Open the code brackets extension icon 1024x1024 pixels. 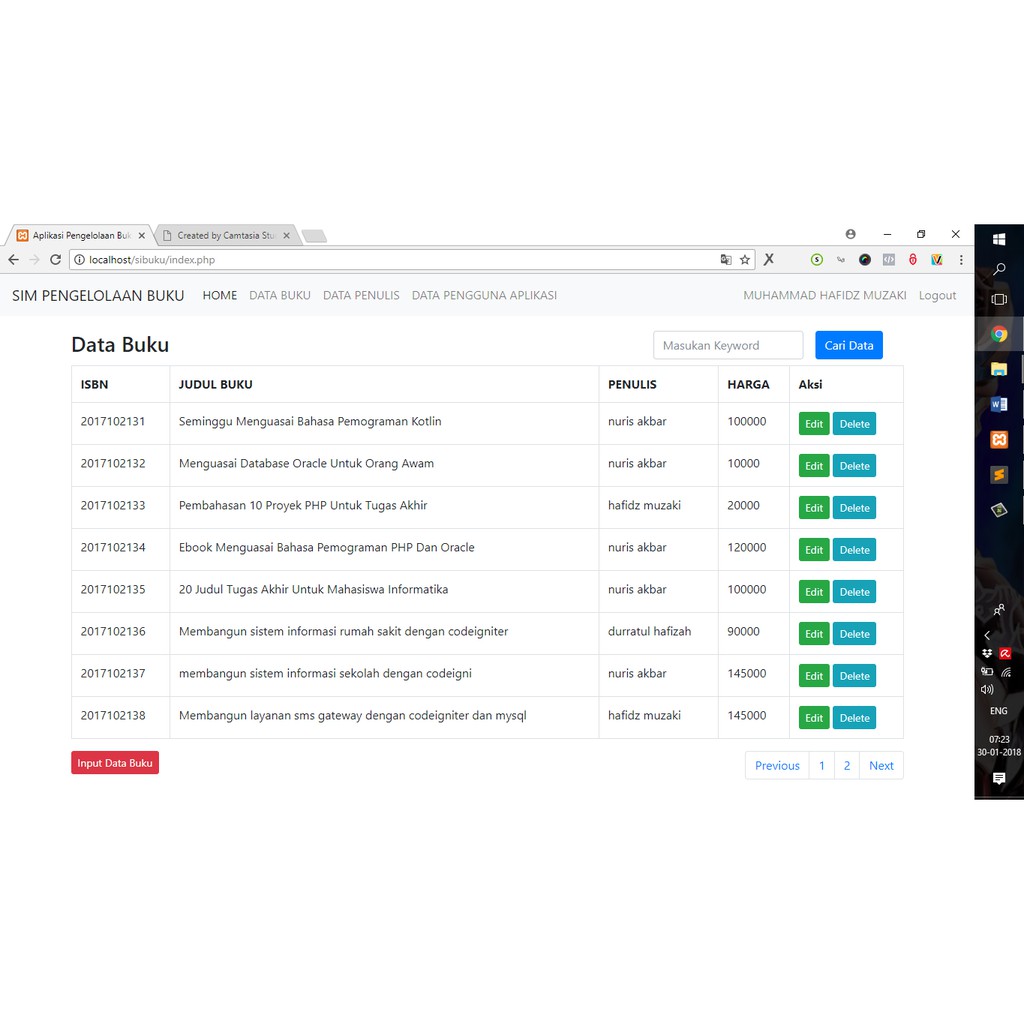(889, 260)
